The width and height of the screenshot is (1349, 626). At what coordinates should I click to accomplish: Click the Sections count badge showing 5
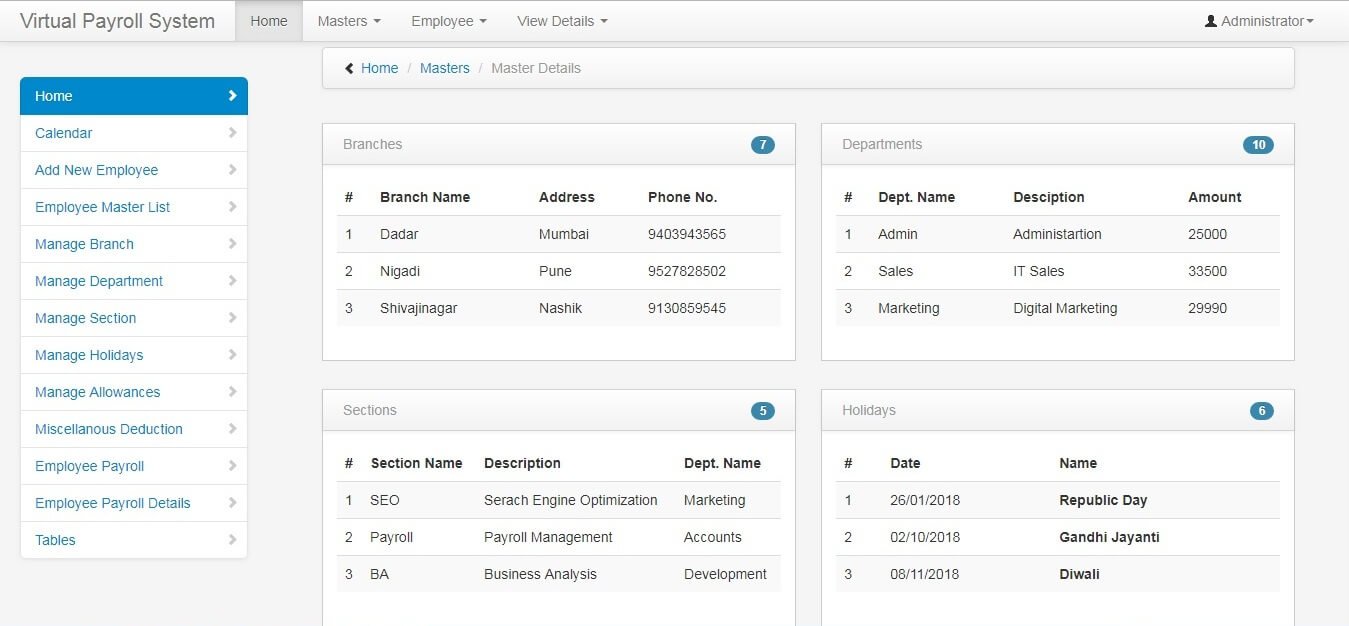click(762, 411)
